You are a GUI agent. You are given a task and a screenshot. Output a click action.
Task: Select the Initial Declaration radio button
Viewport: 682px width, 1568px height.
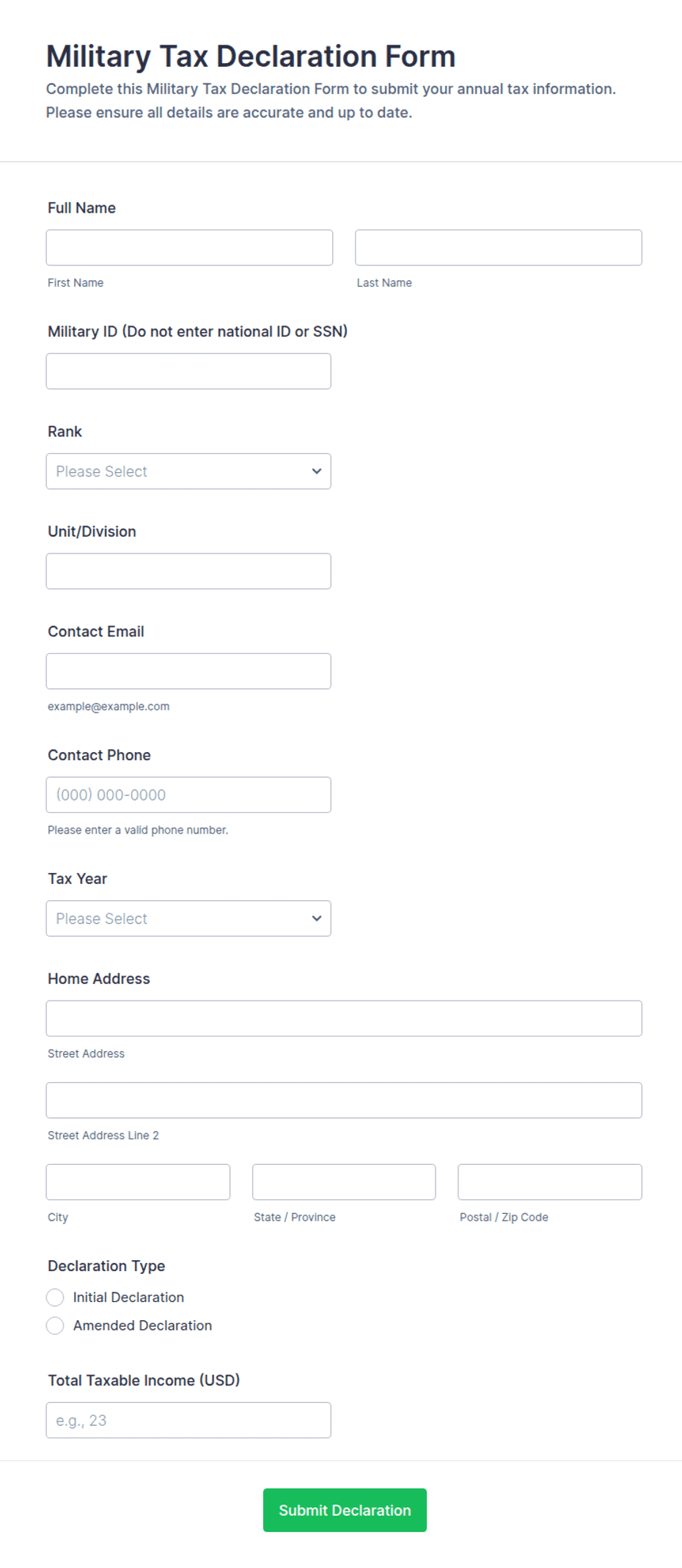(55, 1298)
